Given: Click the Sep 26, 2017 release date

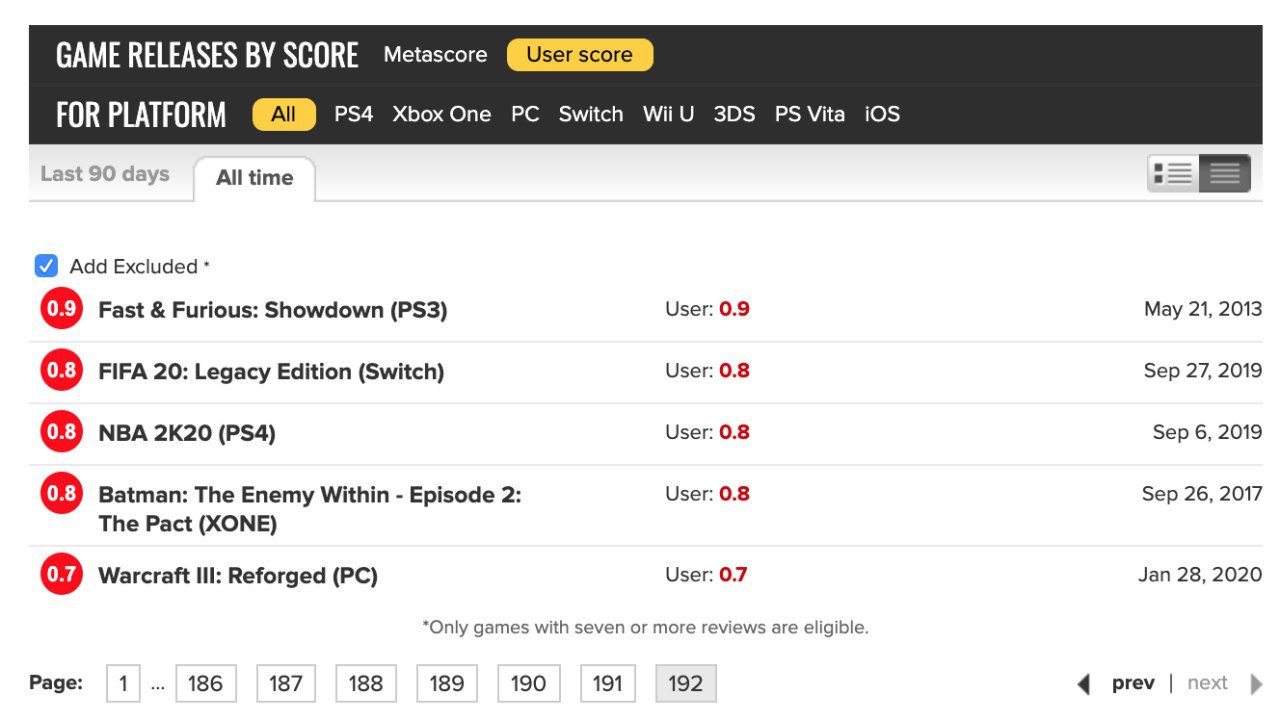Looking at the screenshot, I should (1202, 494).
